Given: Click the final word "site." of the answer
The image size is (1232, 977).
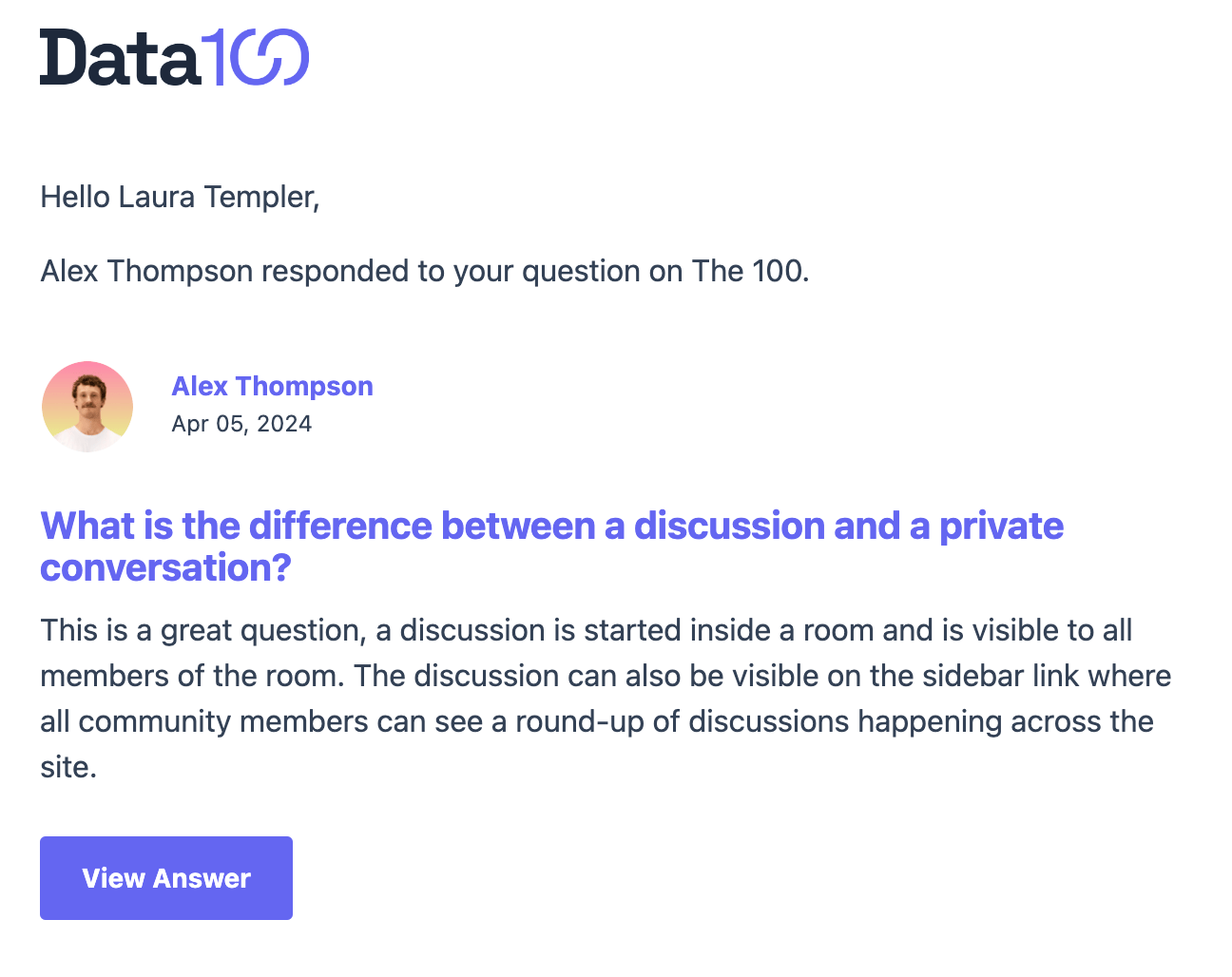Looking at the screenshot, I should coord(68,767).
